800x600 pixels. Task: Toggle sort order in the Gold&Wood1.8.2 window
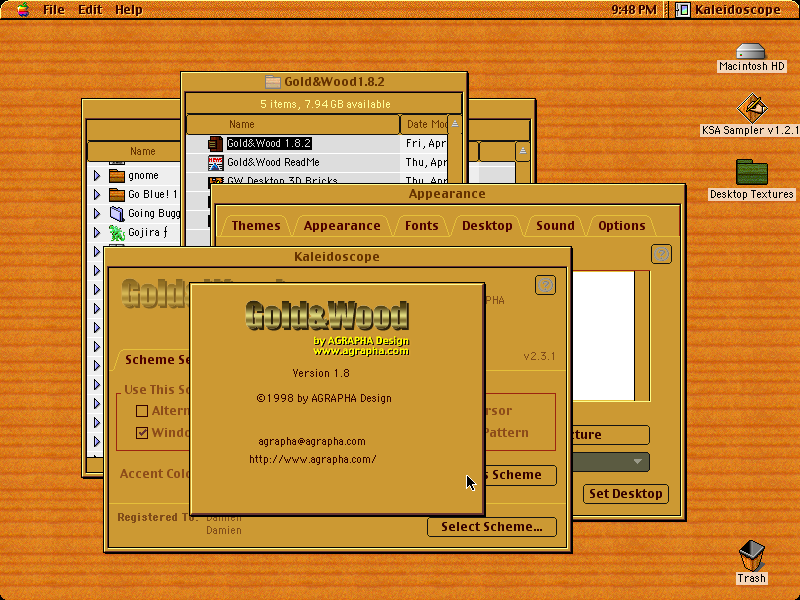(455, 124)
